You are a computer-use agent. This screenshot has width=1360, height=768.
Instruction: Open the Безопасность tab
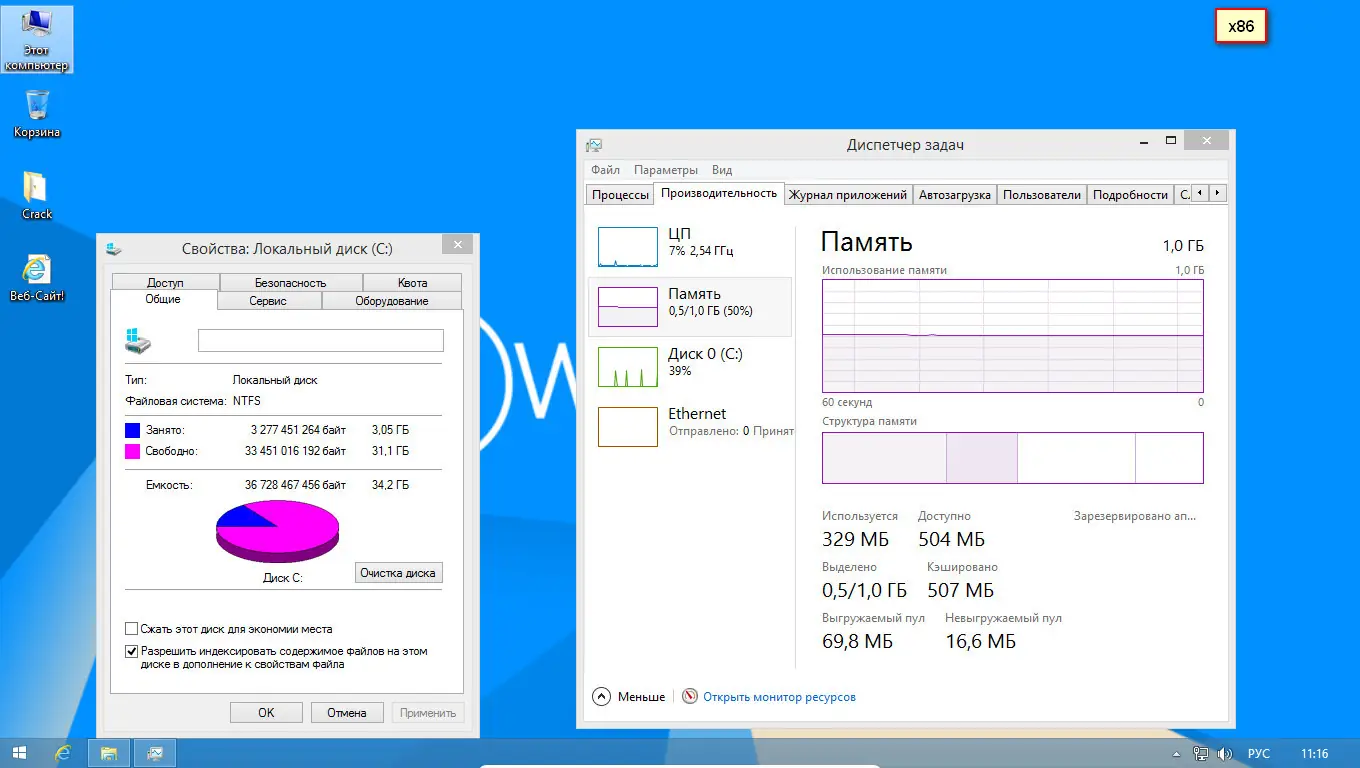tap(291, 283)
